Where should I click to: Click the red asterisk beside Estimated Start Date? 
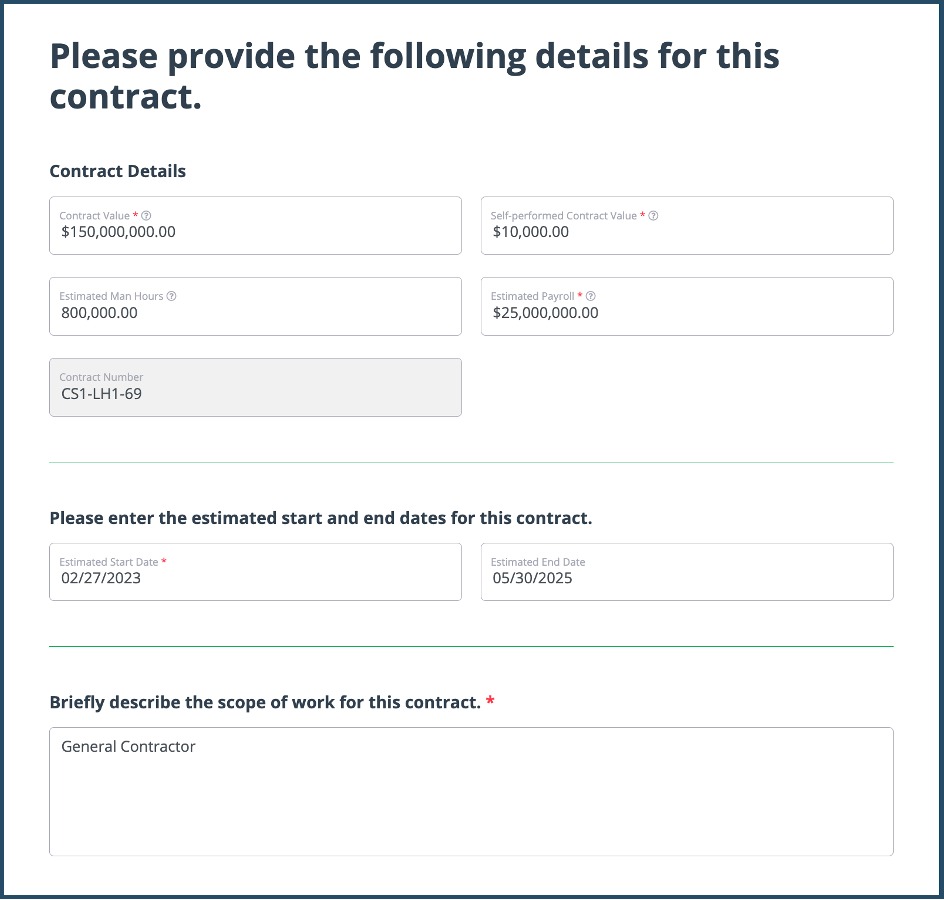164,562
